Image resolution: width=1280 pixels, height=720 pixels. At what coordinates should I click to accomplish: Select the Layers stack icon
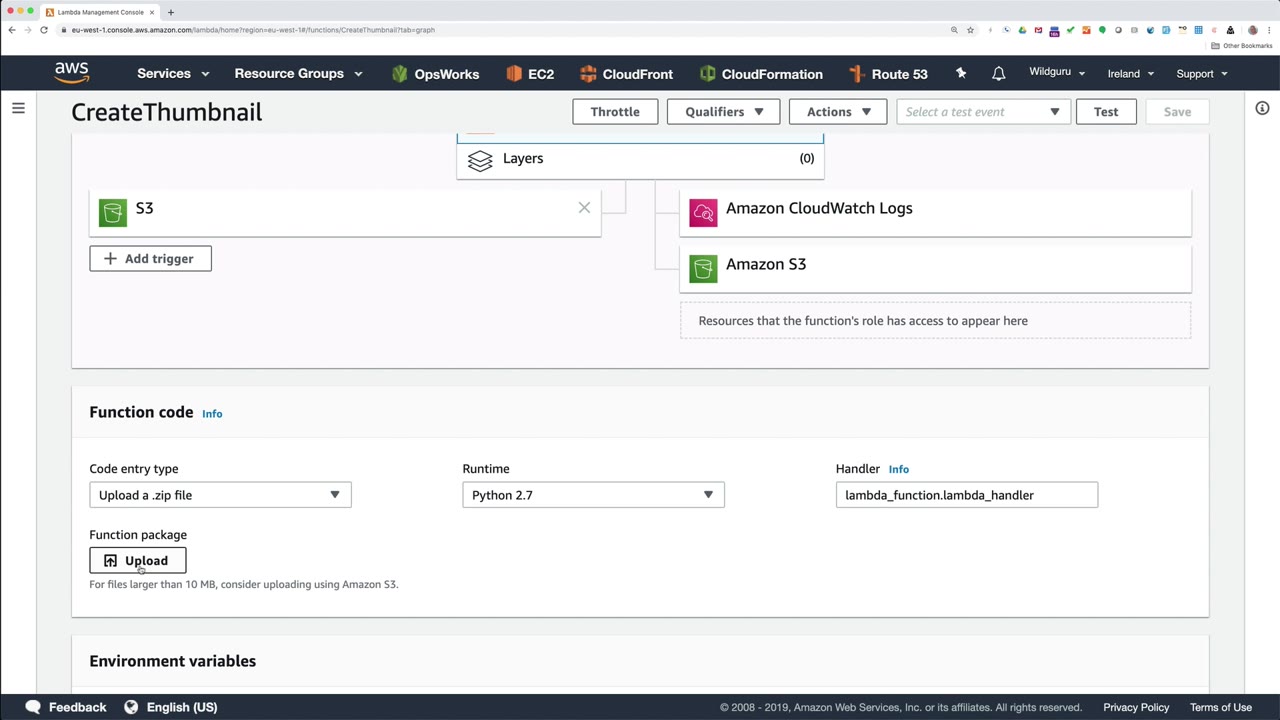pos(480,160)
